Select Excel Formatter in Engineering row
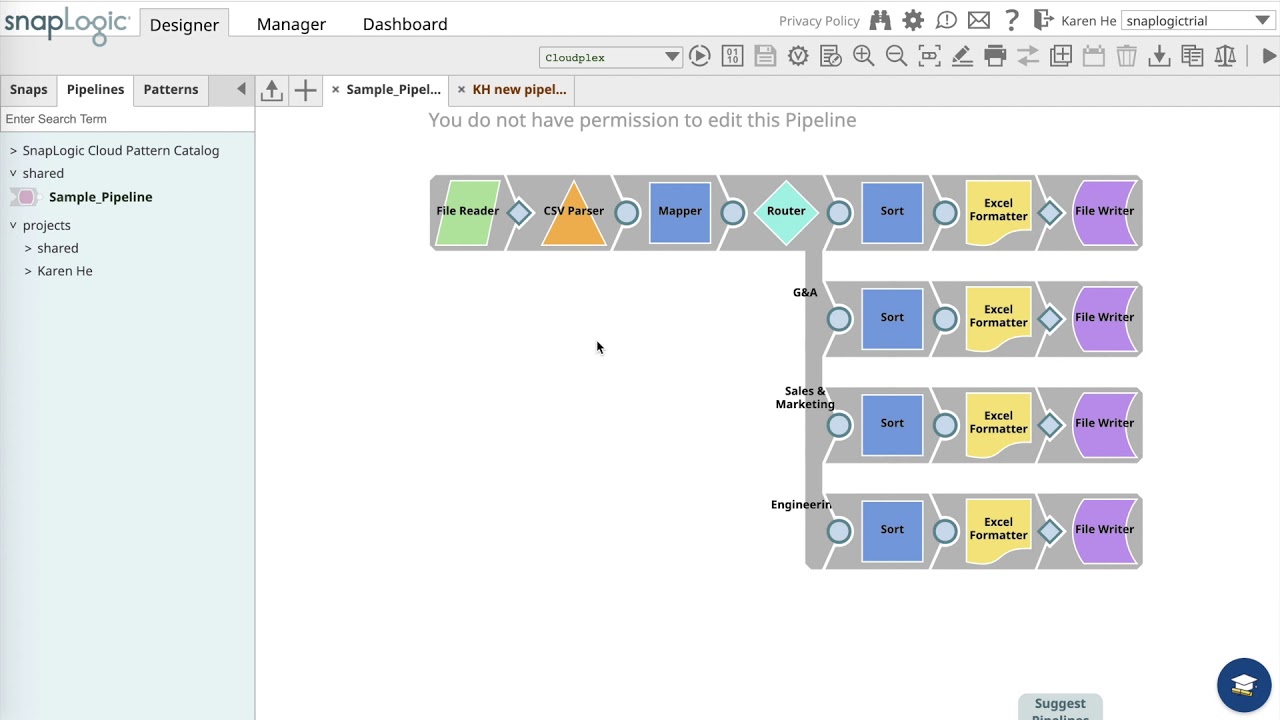Image resolution: width=1280 pixels, height=720 pixels. tap(998, 530)
